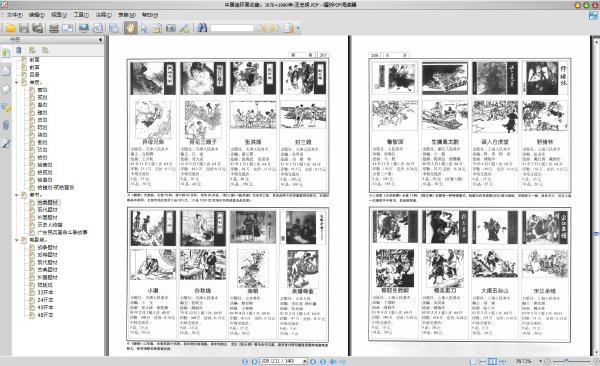The width and height of the screenshot is (600, 366).
Task: Click the zoom out minus button
Action: pos(547,361)
